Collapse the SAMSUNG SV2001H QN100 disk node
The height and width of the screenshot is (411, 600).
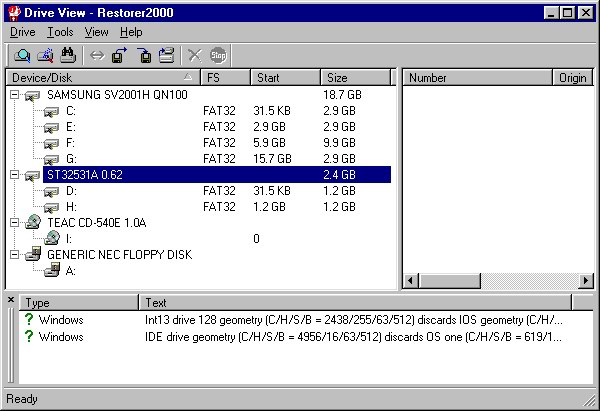[15, 94]
